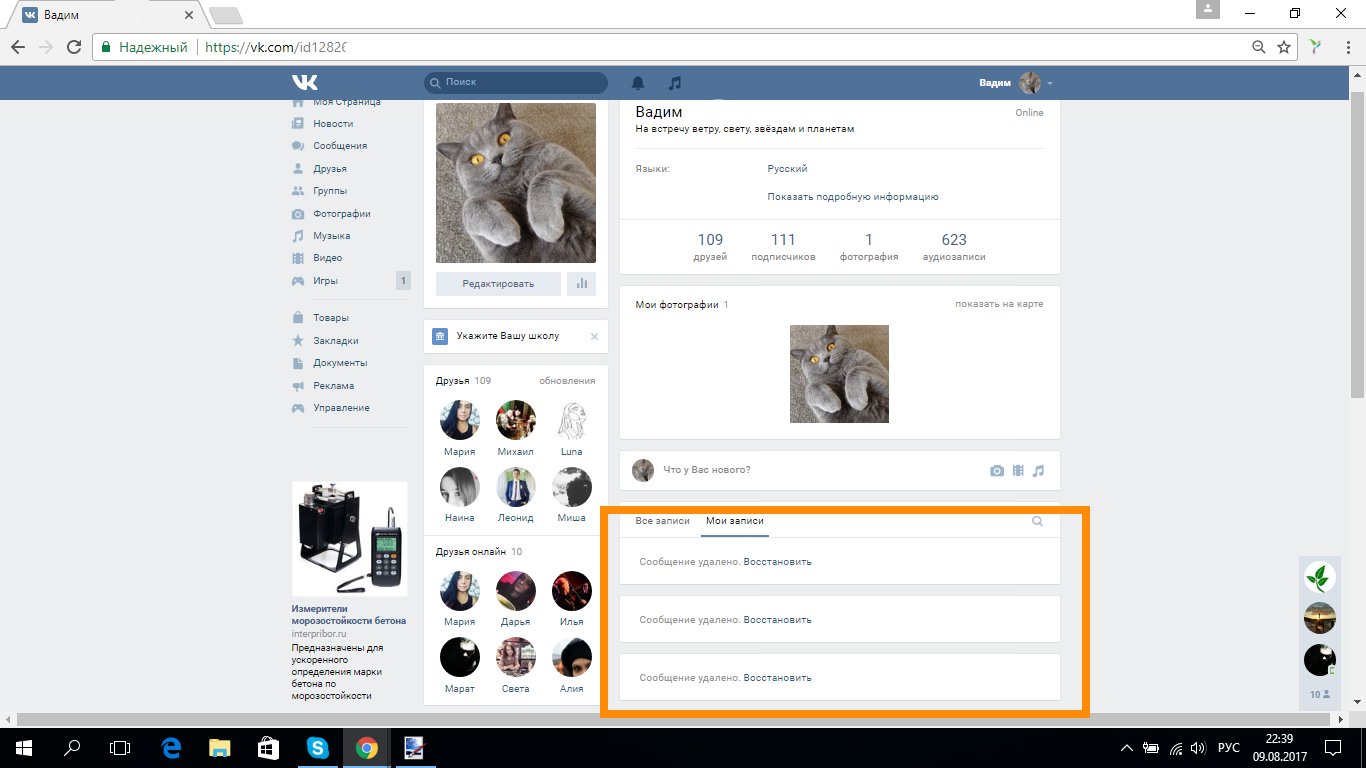Bookmark this page with star
Viewport: 1366px width, 768px height.
pyautogui.click(x=1284, y=47)
